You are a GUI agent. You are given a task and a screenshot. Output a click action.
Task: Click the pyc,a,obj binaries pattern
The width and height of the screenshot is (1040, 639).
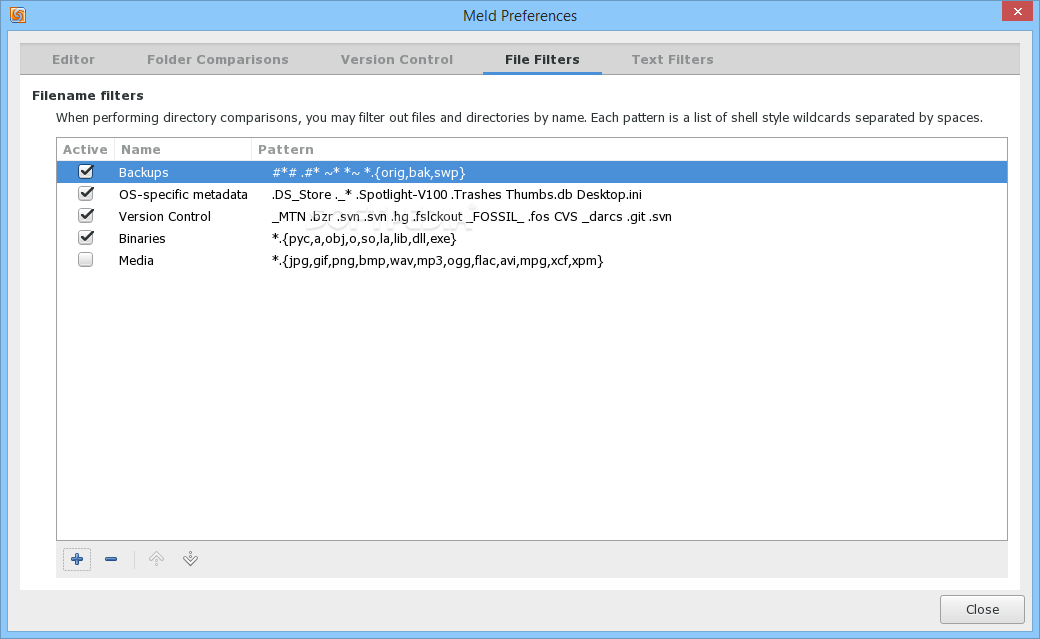click(x=364, y=238)
